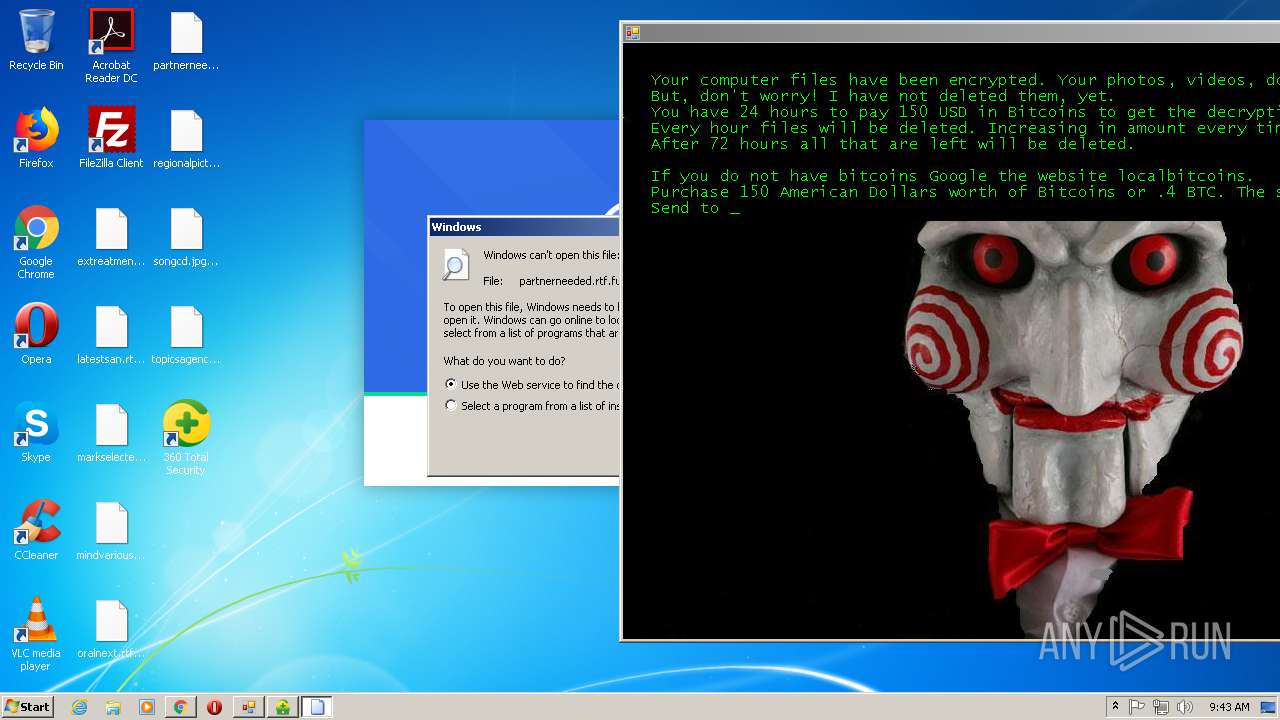
Task: Click the Show desktop button beside the clock
Action: (1269, 707)
